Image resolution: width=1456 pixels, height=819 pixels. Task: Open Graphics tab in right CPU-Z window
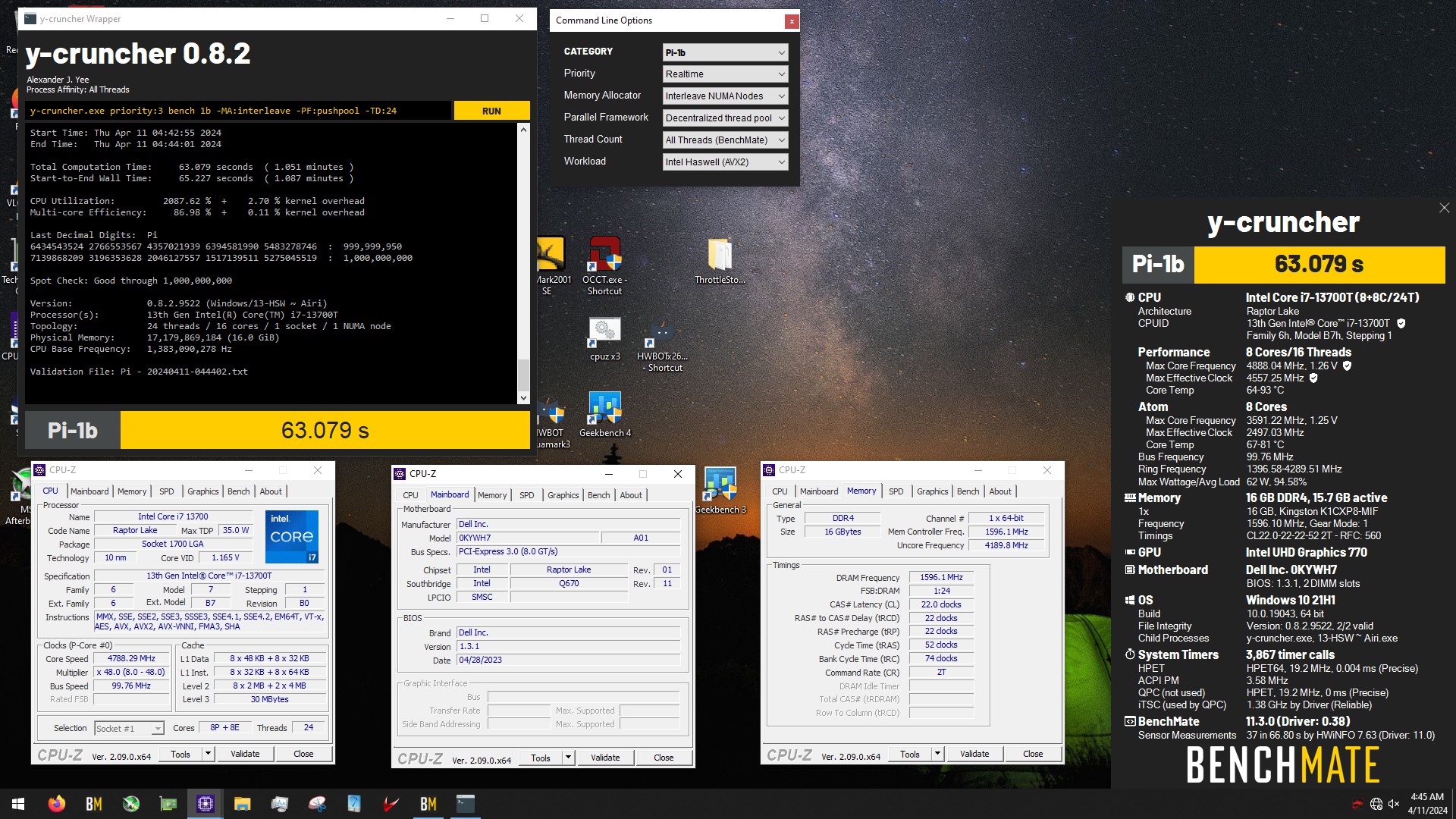coord(932,491)
